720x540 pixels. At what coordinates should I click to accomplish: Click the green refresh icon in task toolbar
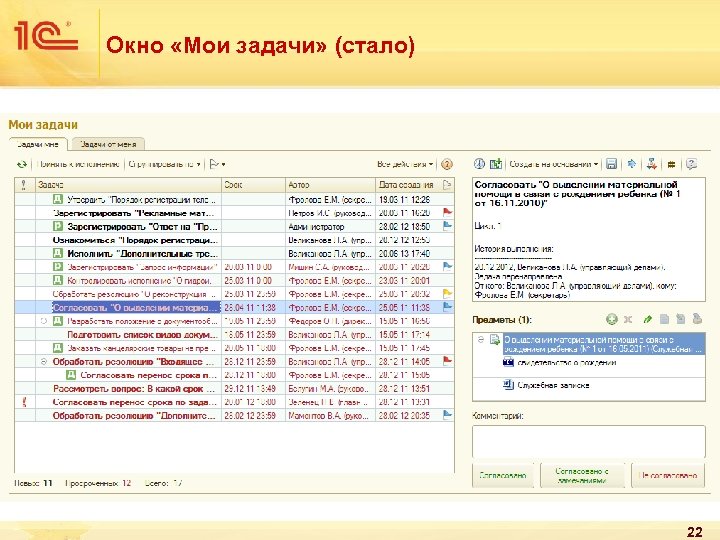22,164
